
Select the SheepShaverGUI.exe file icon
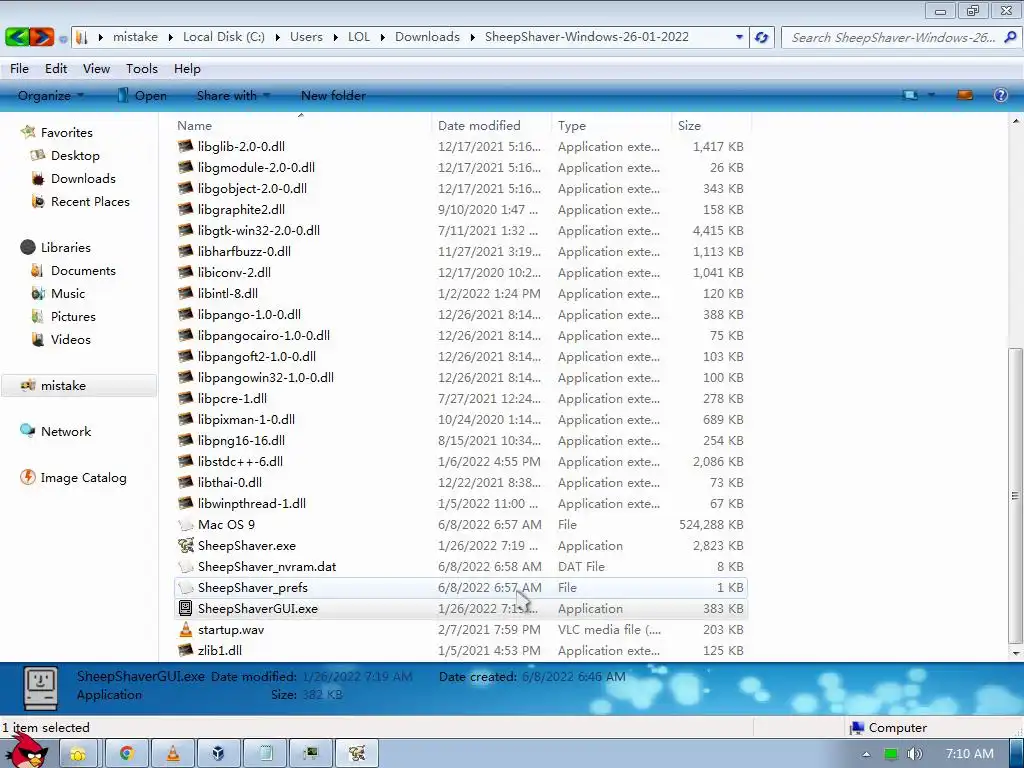(185, 609)
